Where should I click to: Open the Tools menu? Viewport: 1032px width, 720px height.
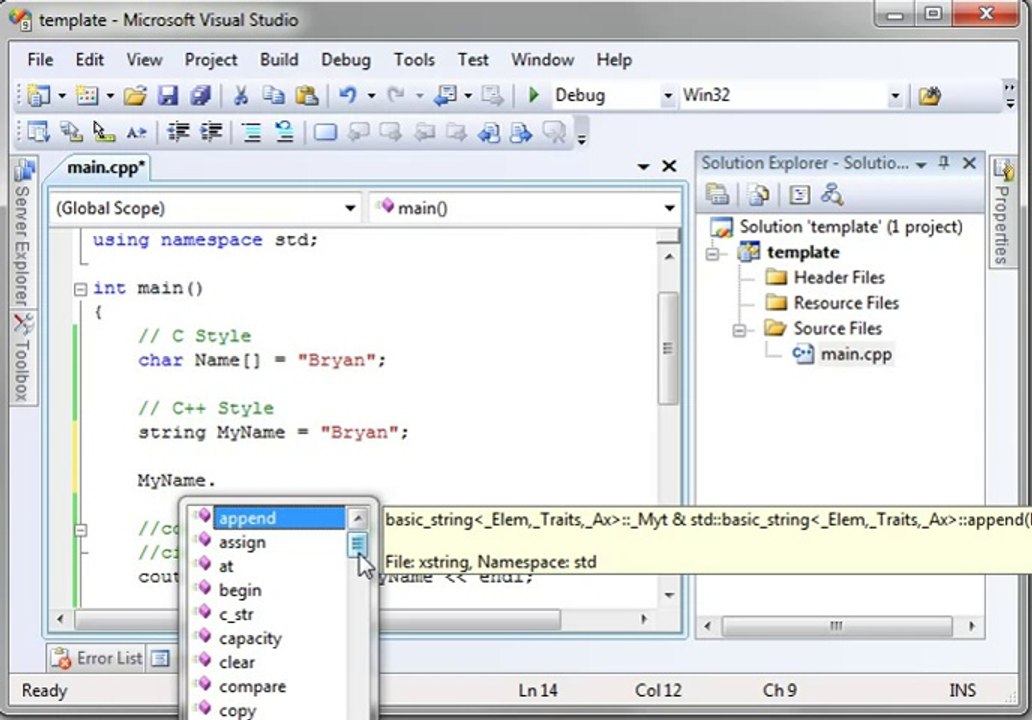pos(414,60)
